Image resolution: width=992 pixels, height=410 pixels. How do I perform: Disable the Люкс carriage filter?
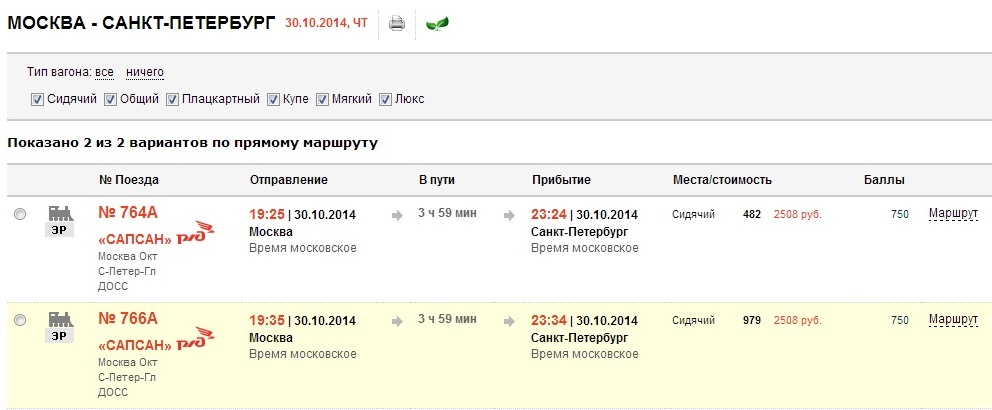(385, 99)
